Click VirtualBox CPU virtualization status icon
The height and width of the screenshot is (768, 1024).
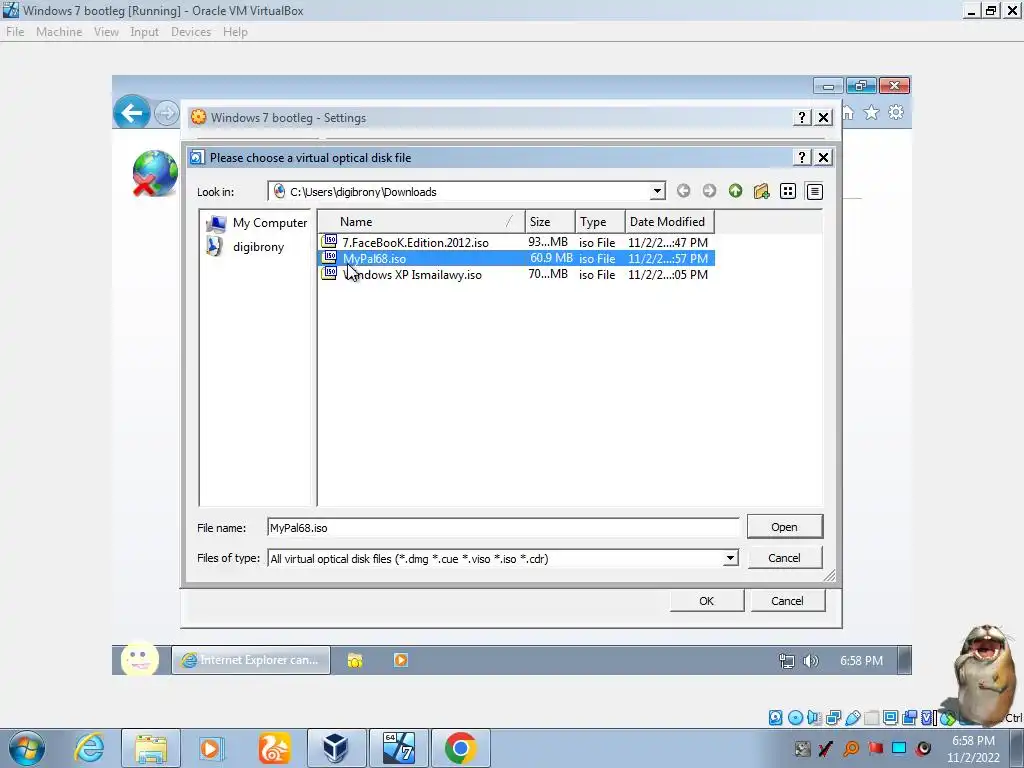tap(927, 718)
